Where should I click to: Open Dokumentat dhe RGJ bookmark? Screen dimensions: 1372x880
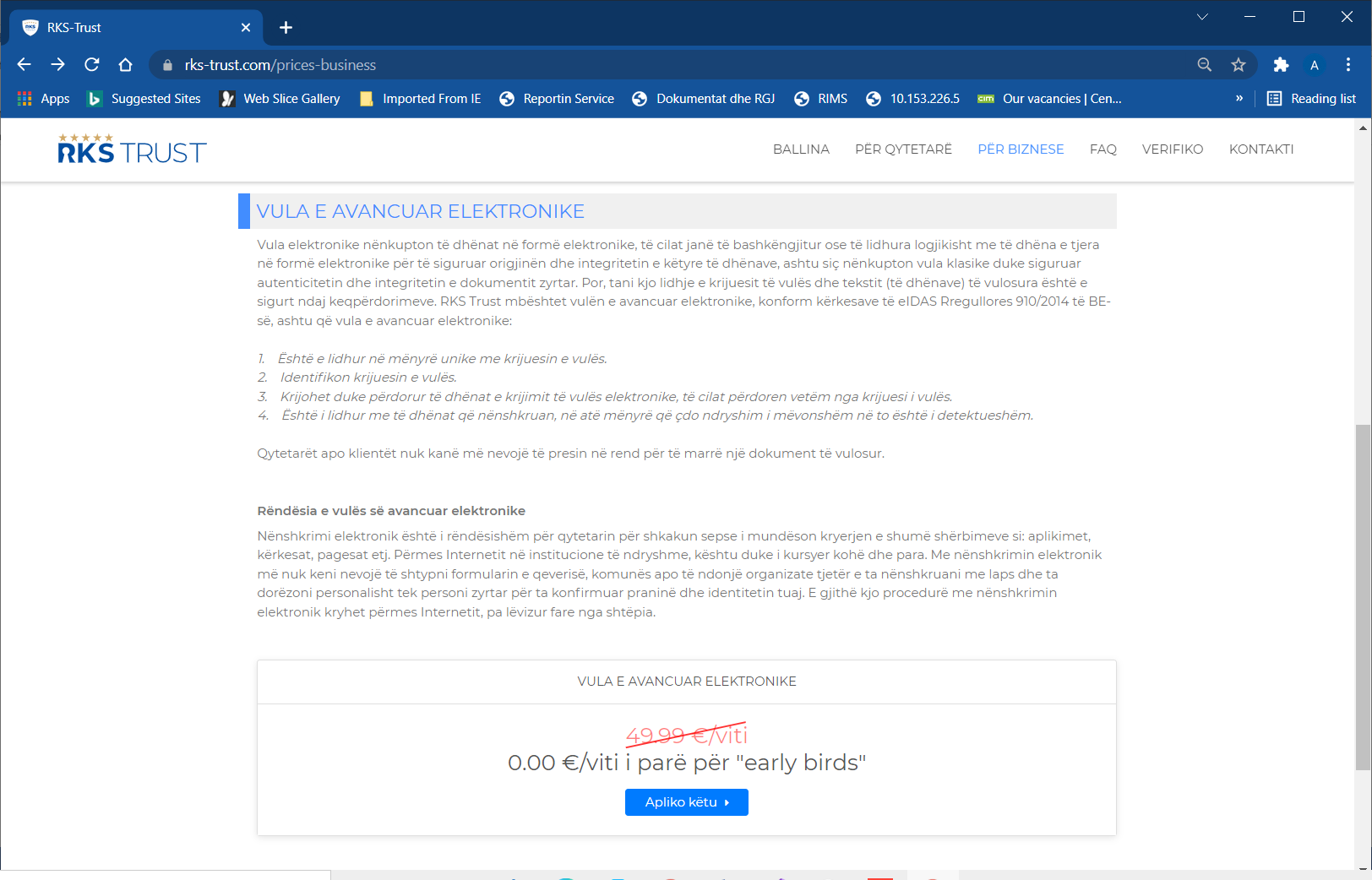click(704, 99)
